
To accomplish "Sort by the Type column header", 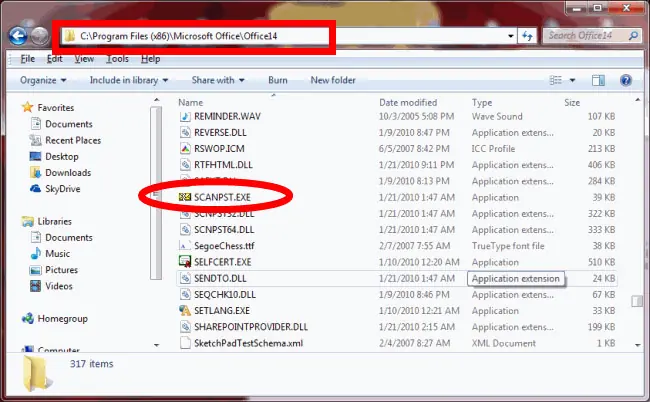I will 482,102.
